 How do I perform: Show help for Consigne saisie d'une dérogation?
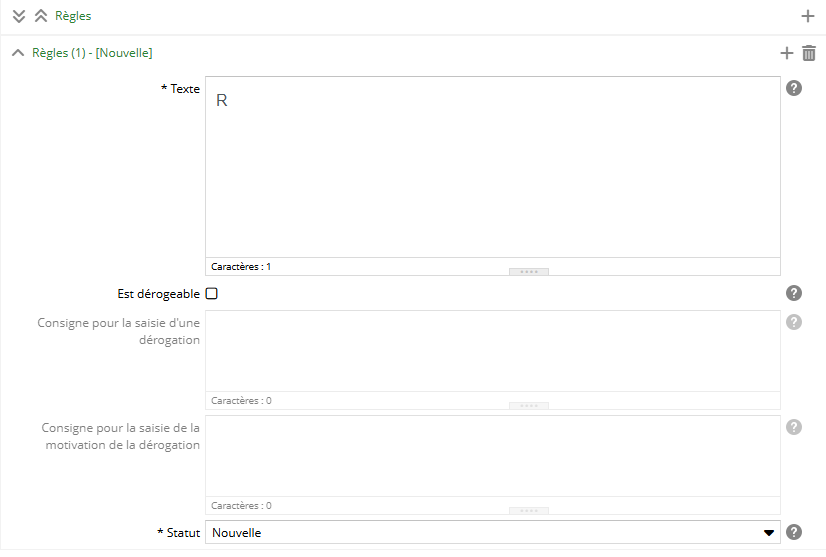794,322
